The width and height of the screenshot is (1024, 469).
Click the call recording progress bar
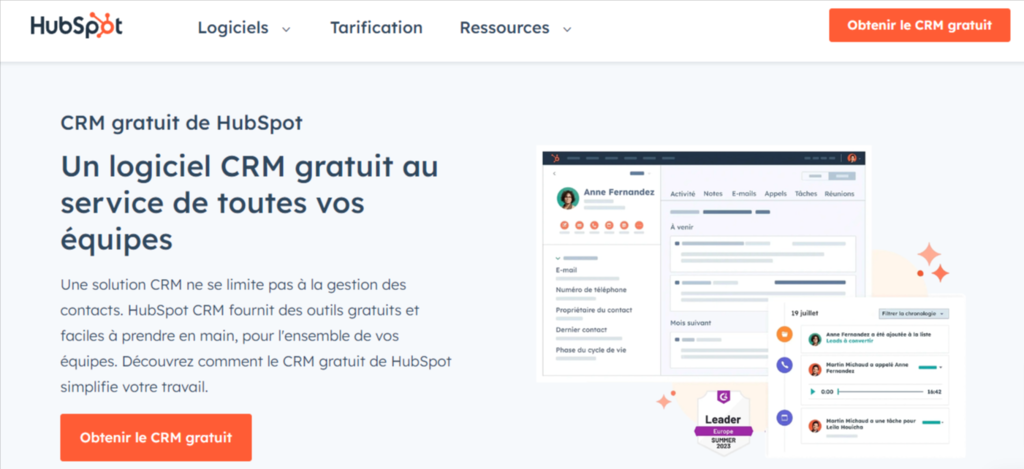pos(880,392)
